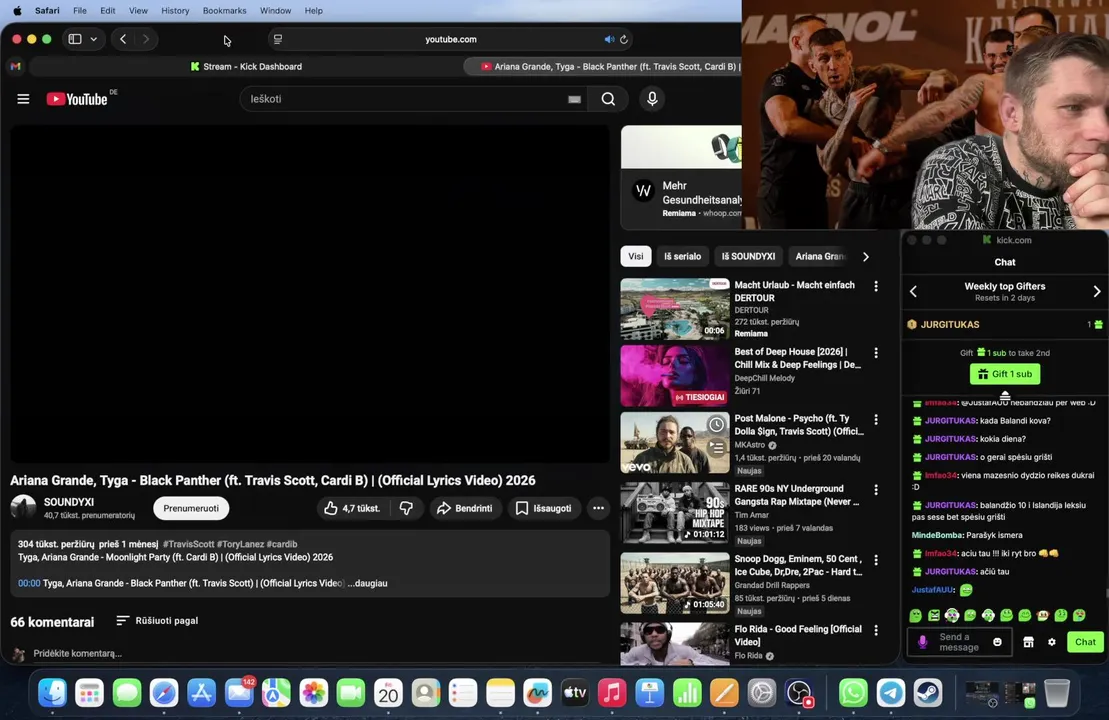Open options menu for RARE 90s NY Underground
The image size is (1109, 720).
click(876, 489)
